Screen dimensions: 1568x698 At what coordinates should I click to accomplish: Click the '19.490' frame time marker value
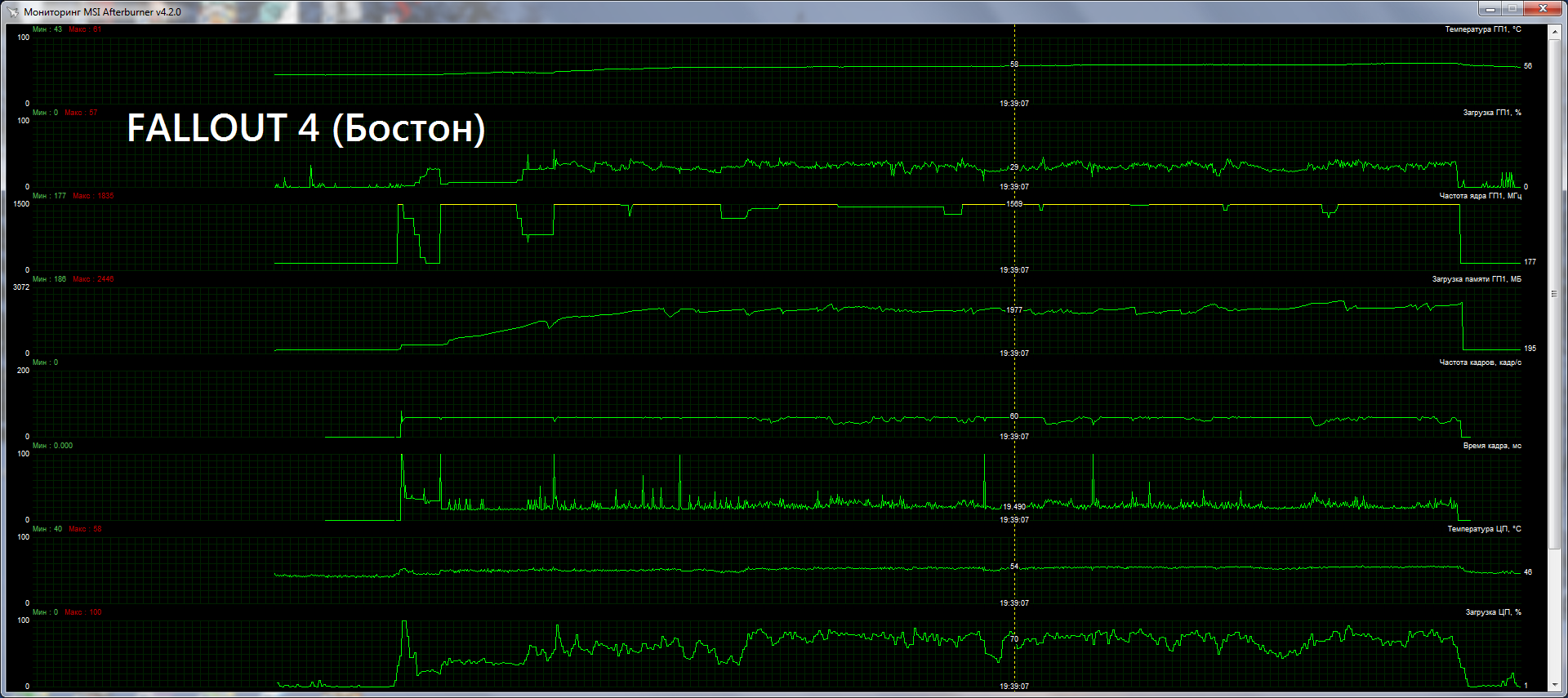(x=1014, y=507)
